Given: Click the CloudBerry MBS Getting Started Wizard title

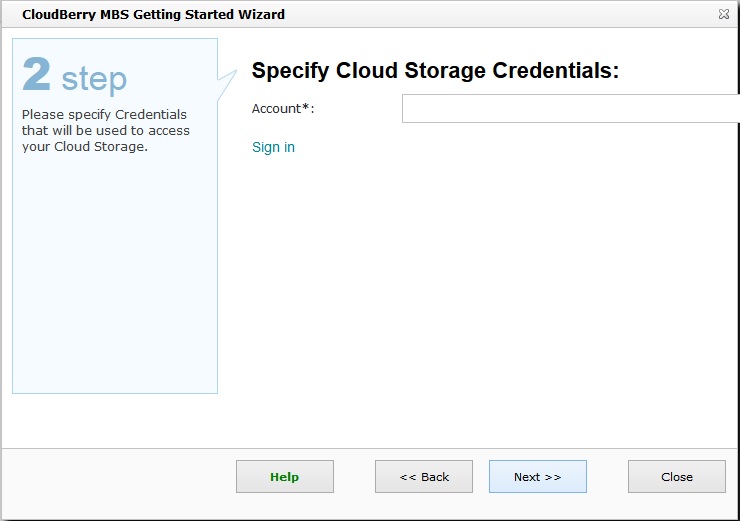Looking at the screenshot, I should (x=153, y=15).
